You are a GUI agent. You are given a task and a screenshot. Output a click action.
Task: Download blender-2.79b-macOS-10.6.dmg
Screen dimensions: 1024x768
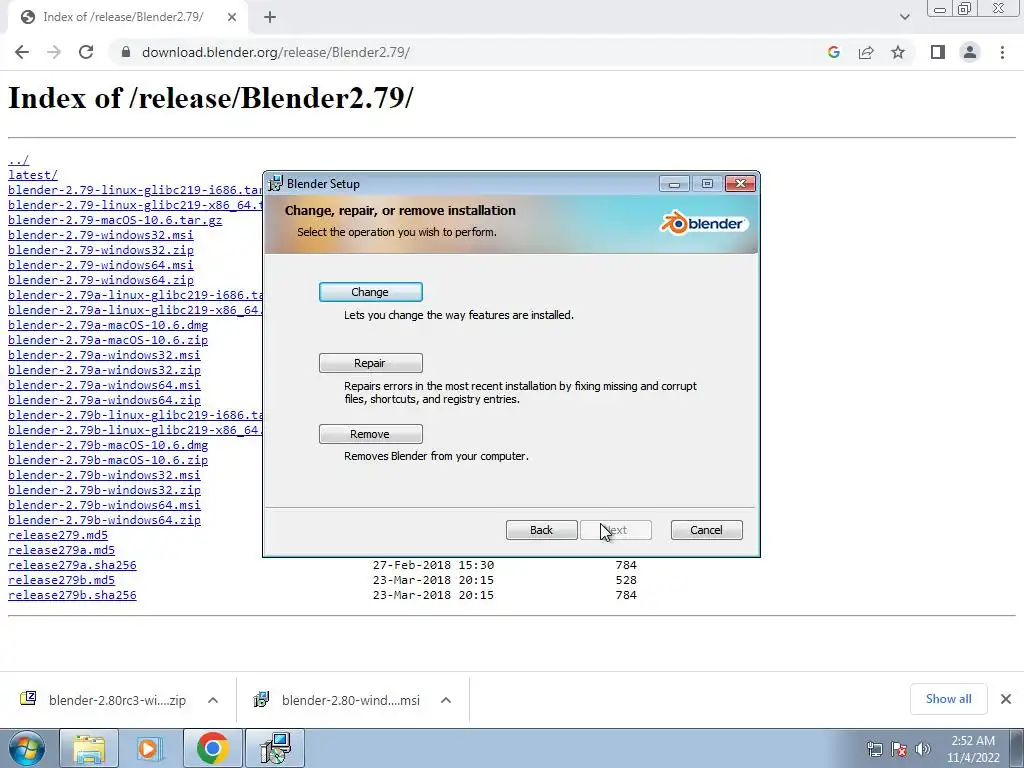(x=108, y=445)
